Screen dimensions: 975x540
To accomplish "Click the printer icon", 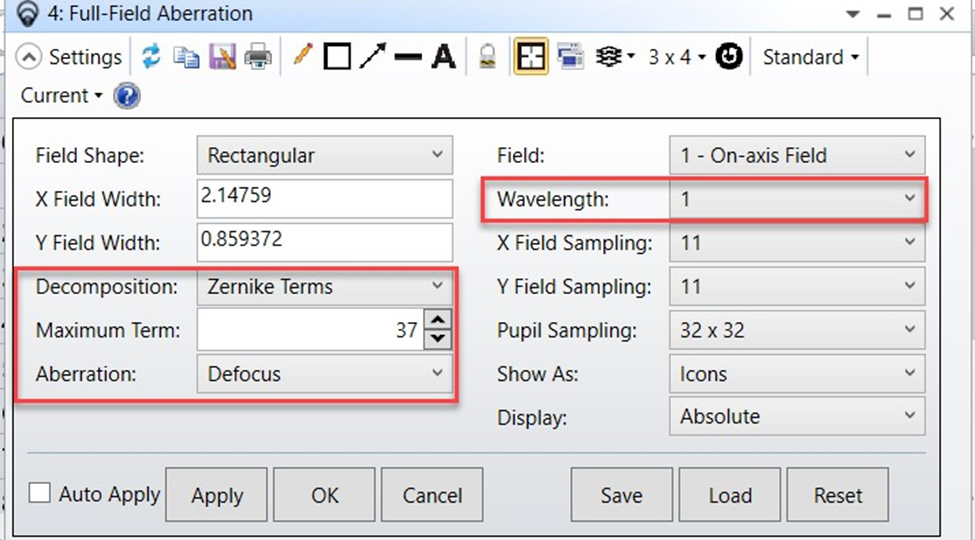I will 258,57.
